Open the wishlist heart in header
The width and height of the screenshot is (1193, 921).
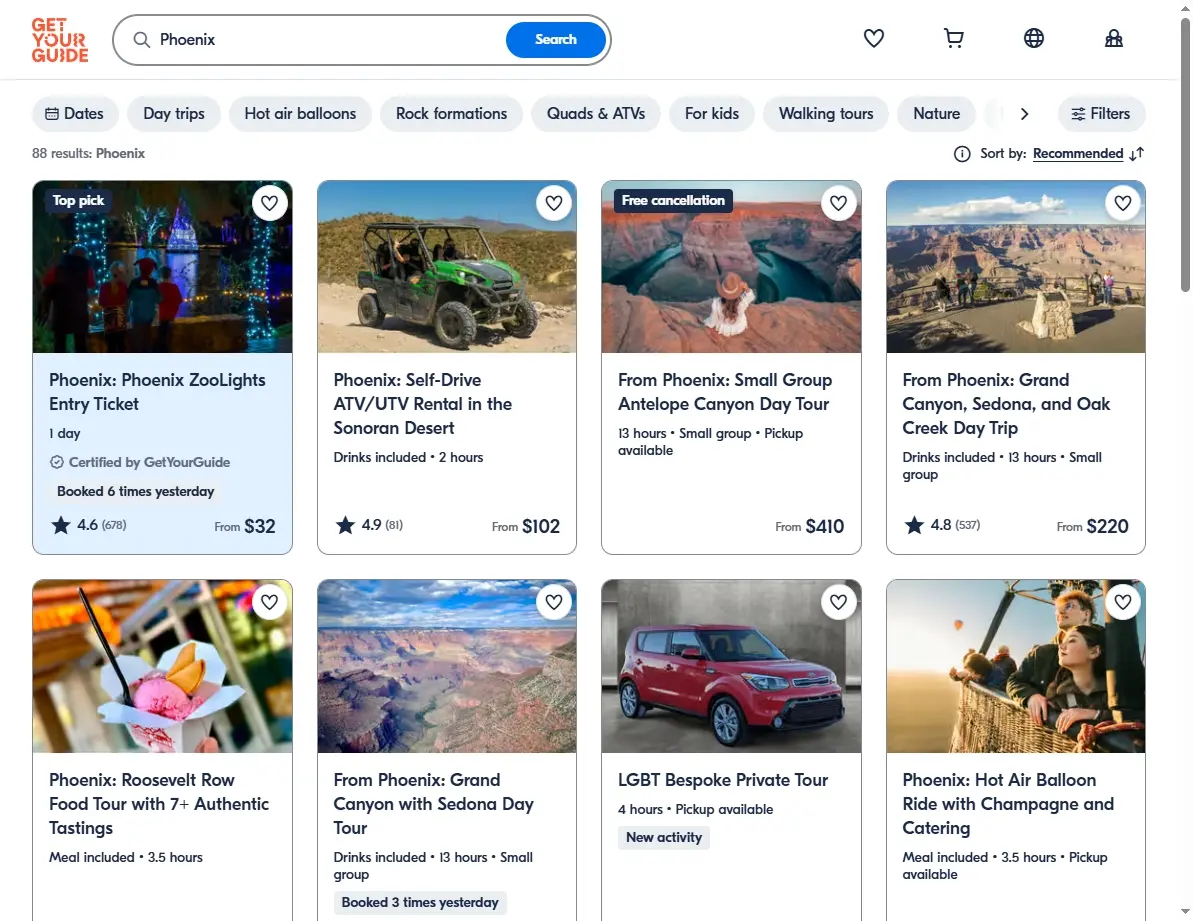pos(873,38)
